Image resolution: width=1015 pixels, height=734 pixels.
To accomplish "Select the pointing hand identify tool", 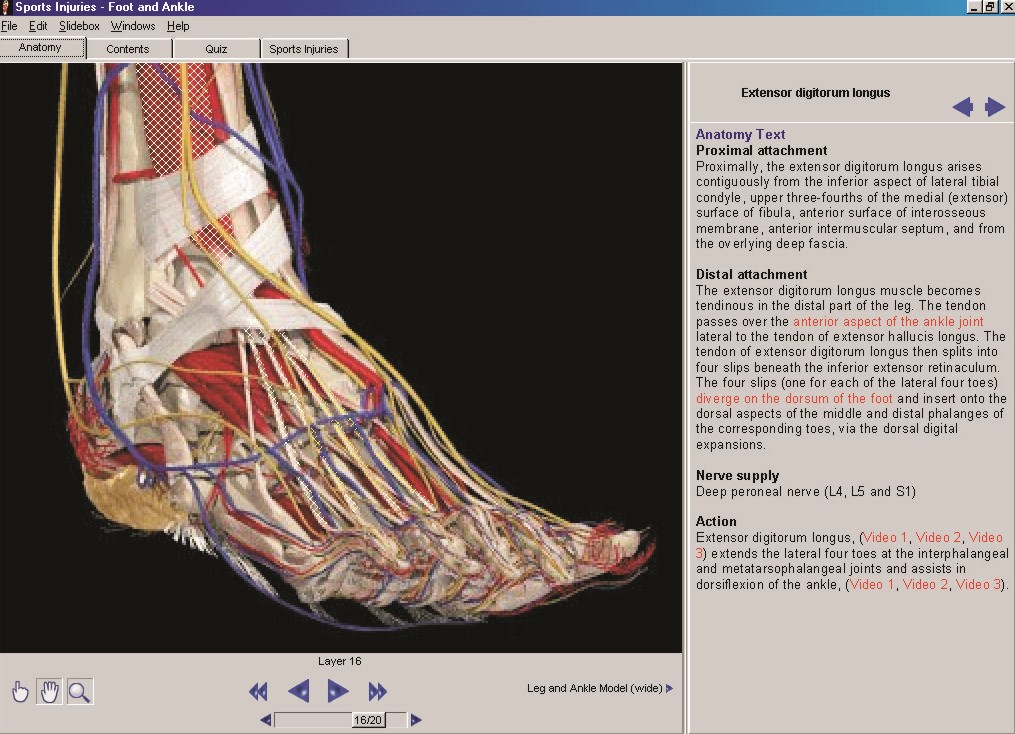I will [x=20, y=691].
